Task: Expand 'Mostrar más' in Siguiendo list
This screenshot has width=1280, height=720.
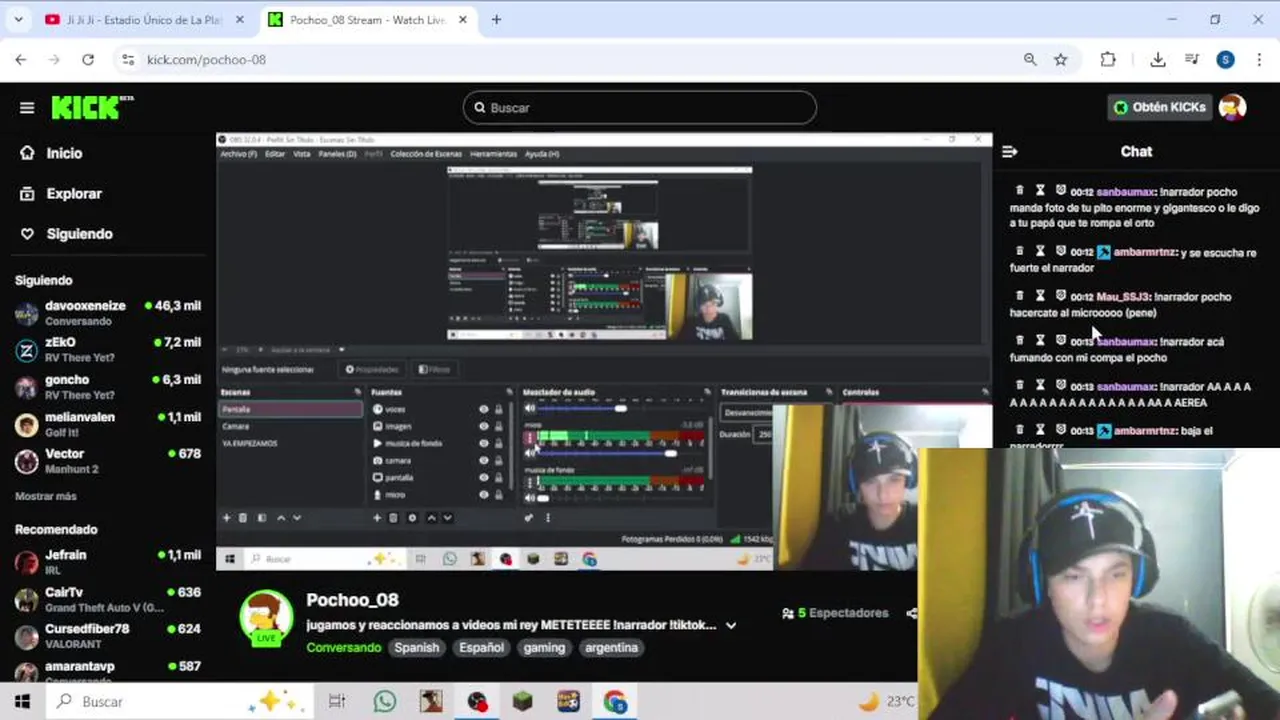Action: [x=46, y=496]
